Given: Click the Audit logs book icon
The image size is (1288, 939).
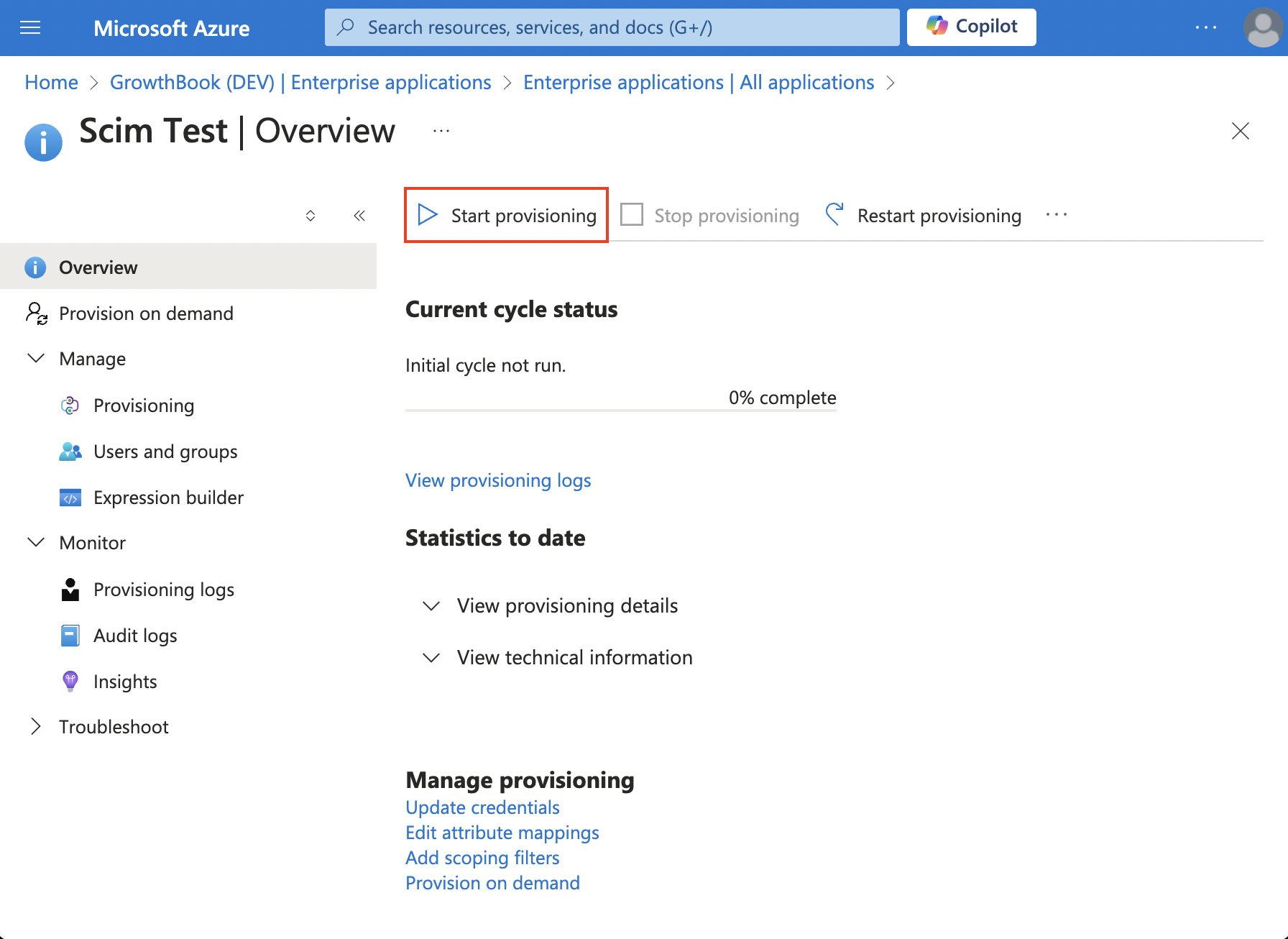Looking at the screenshot, I should pyautogui.click(x=70, y=636).
